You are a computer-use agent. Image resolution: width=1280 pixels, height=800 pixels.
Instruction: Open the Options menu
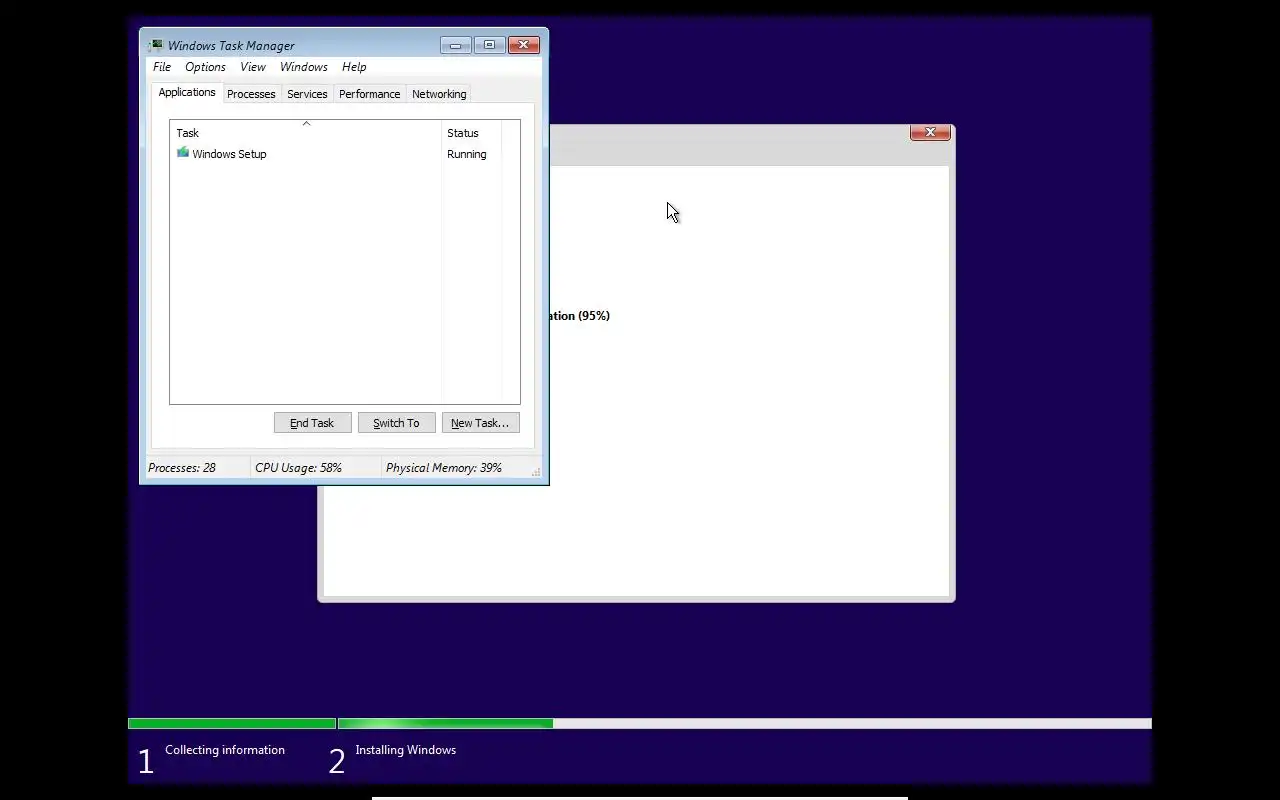205,67
